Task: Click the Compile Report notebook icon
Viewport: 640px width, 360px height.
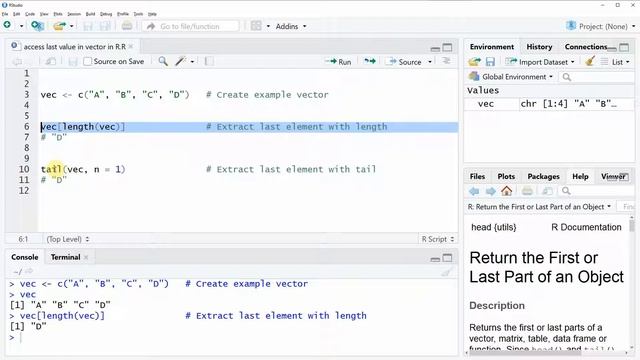Action: [x=209, y=61]
